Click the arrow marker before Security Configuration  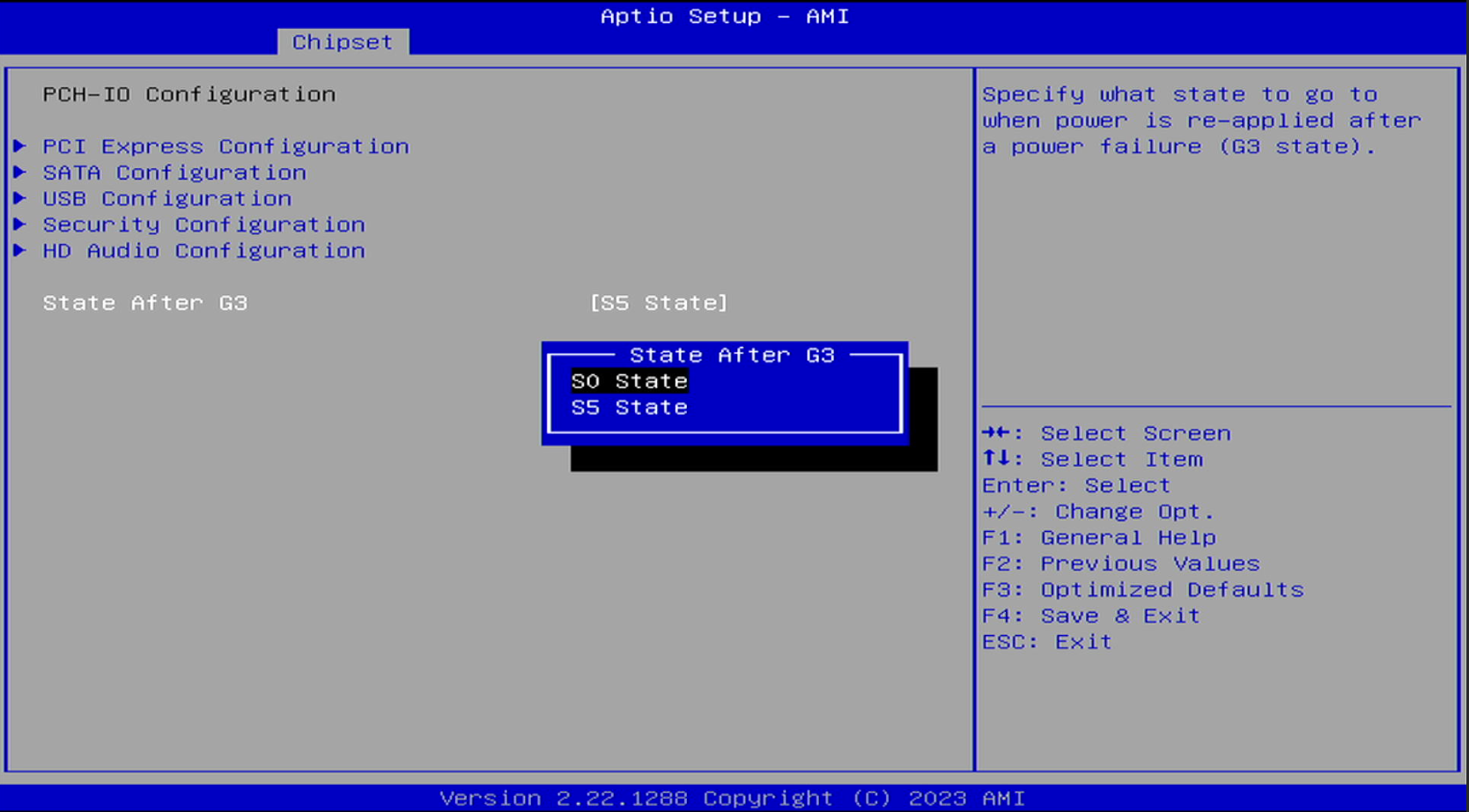tap(21, 225)
